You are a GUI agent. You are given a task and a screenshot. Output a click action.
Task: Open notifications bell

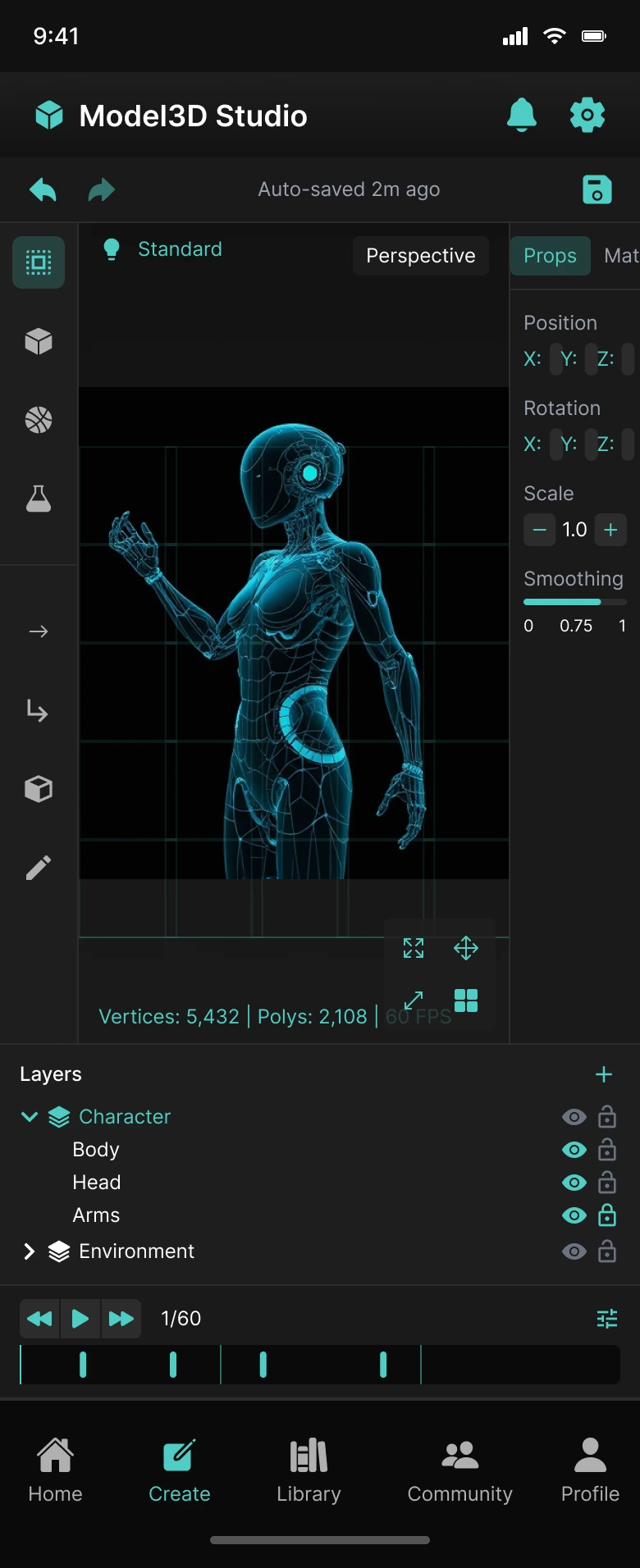click(x=521, y=115)
